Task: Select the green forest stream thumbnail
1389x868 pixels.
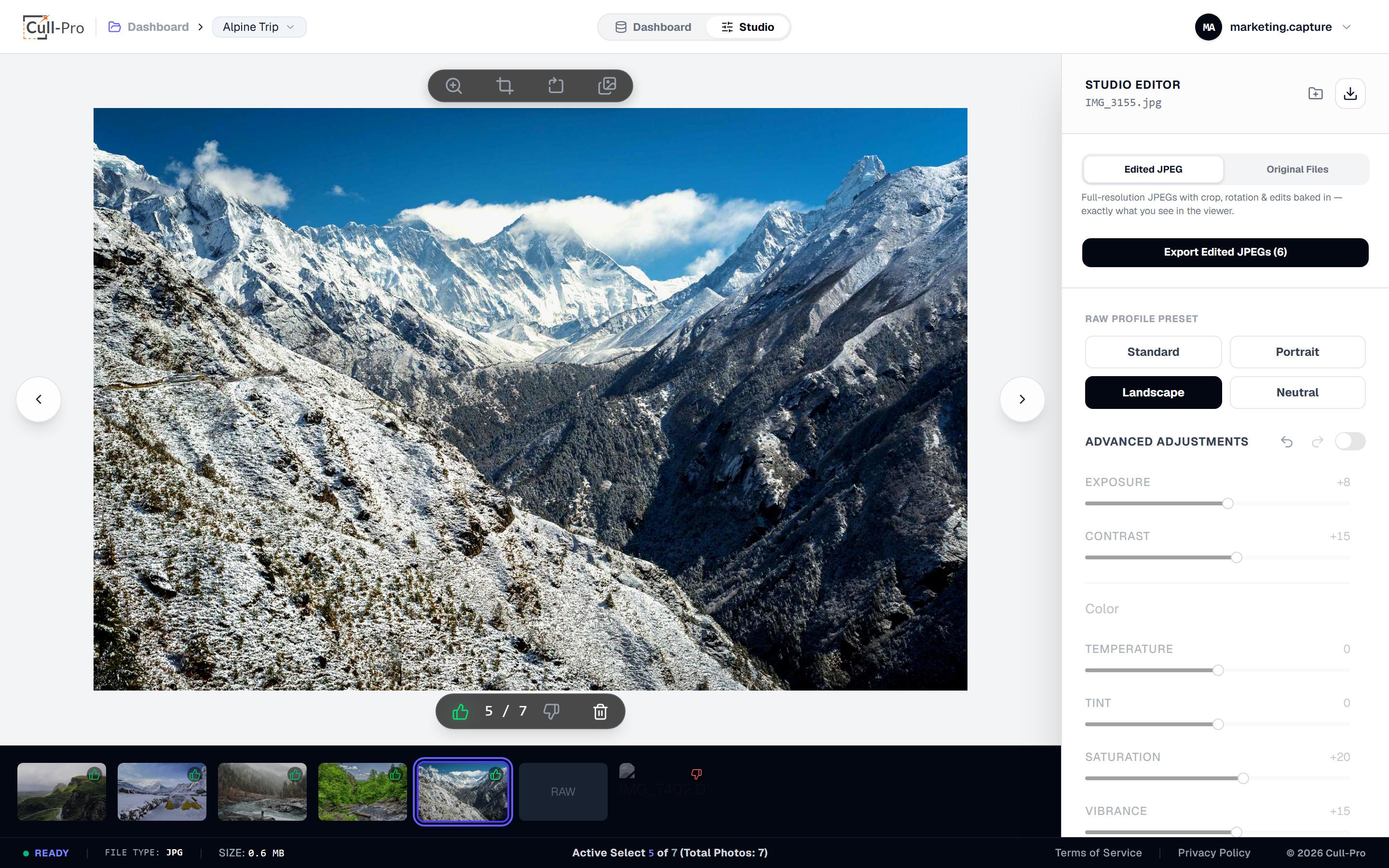Action: click(362, 792)
